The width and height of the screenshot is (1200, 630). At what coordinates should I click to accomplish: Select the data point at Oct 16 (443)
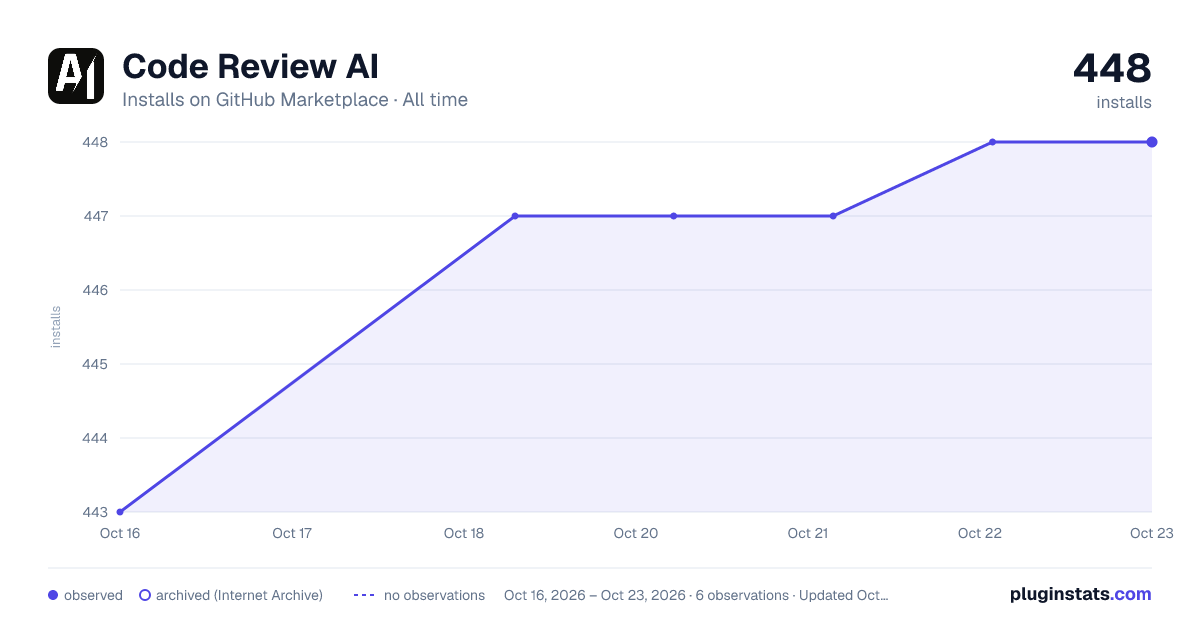pyautogui.click(x=120, y=512)
